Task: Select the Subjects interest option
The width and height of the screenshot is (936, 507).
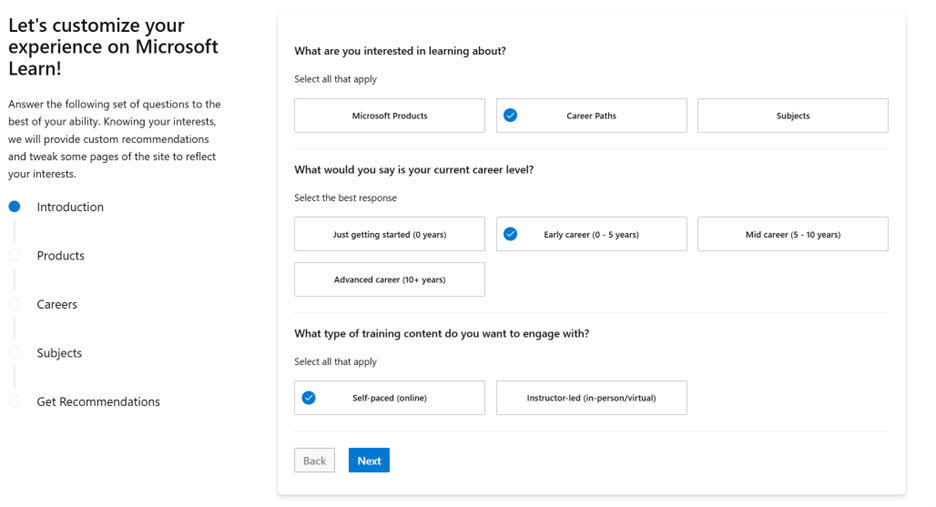Action: (792, 116)
